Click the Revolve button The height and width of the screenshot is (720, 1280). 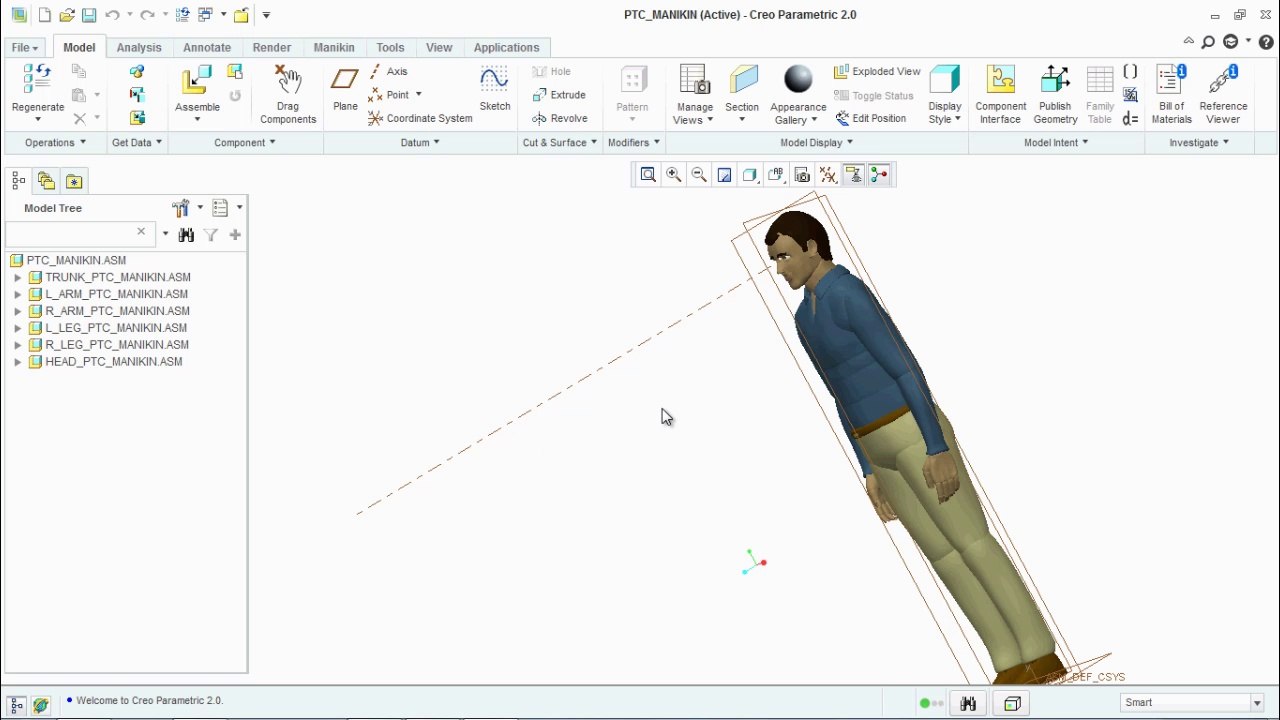[559, 118]
